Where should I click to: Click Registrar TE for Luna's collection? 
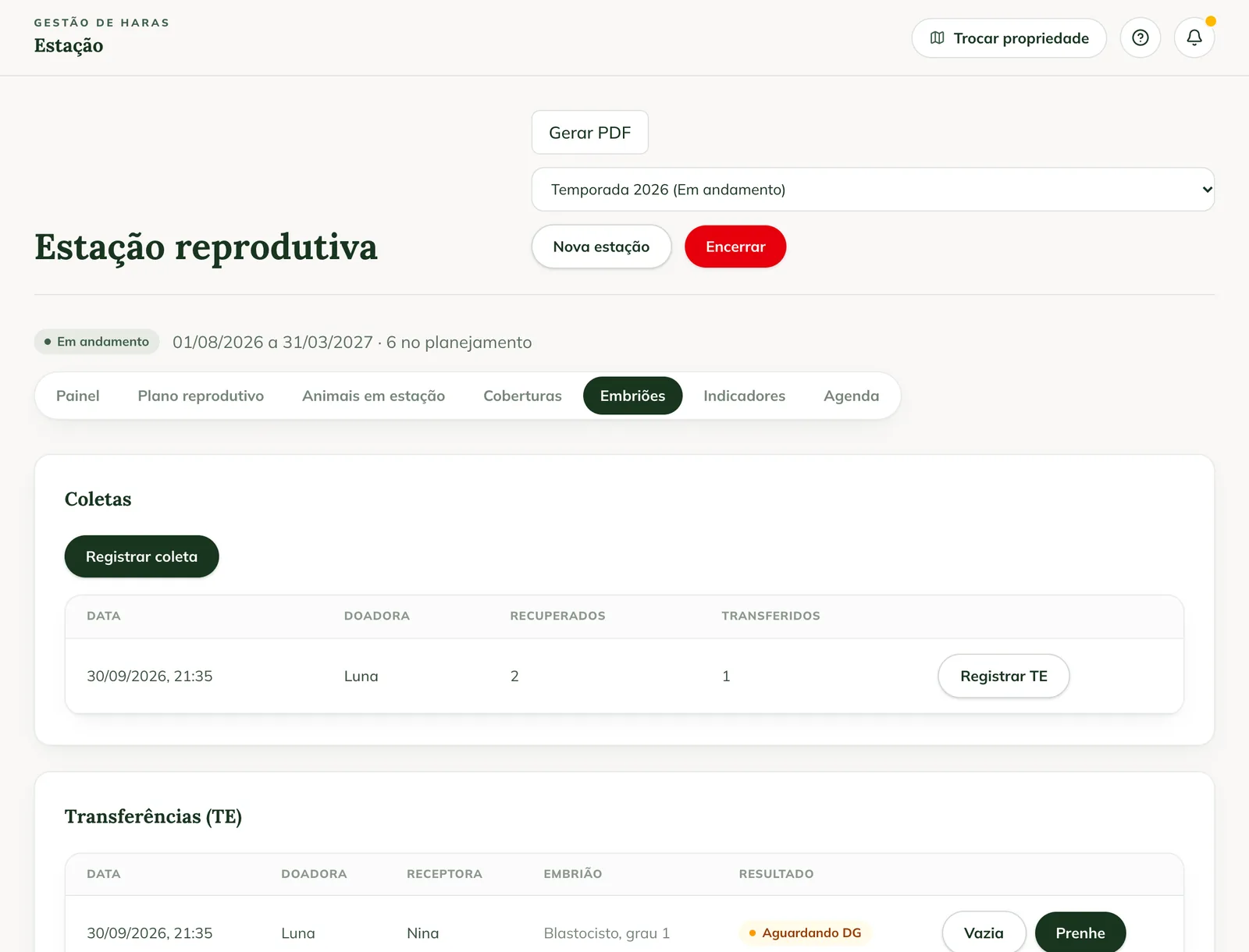click(x=1003, y=676)
